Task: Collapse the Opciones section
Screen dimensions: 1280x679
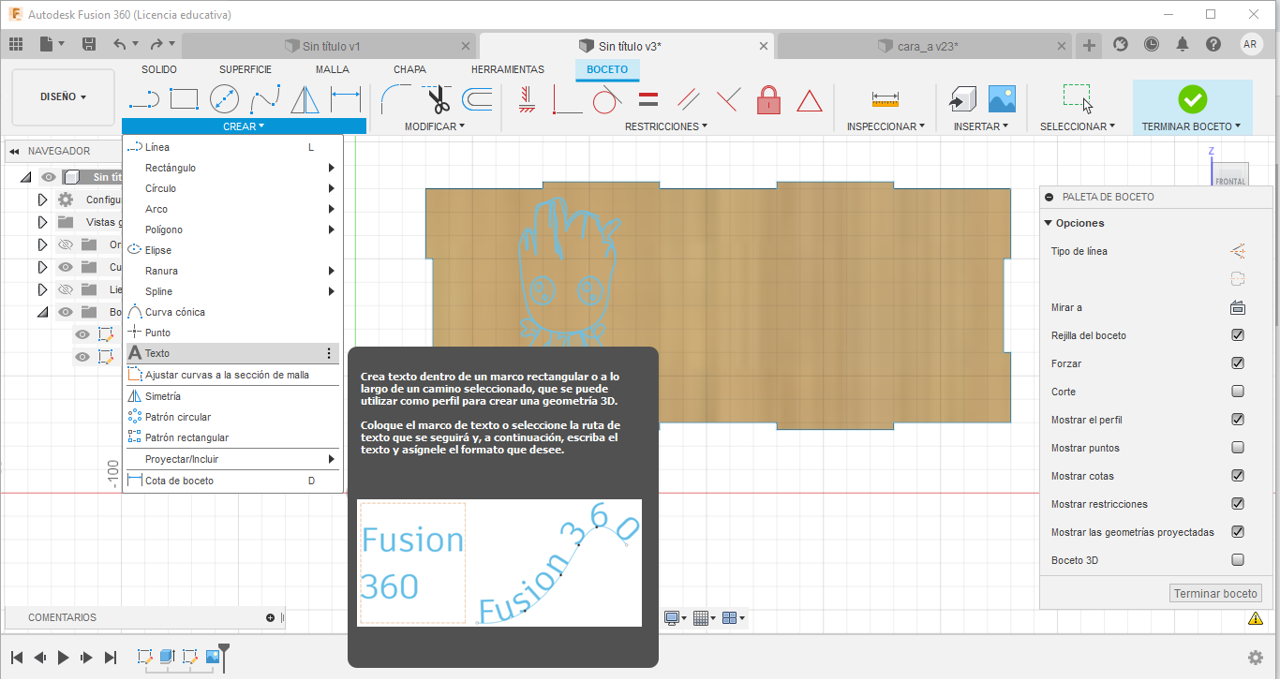Action: [1049, 223]
